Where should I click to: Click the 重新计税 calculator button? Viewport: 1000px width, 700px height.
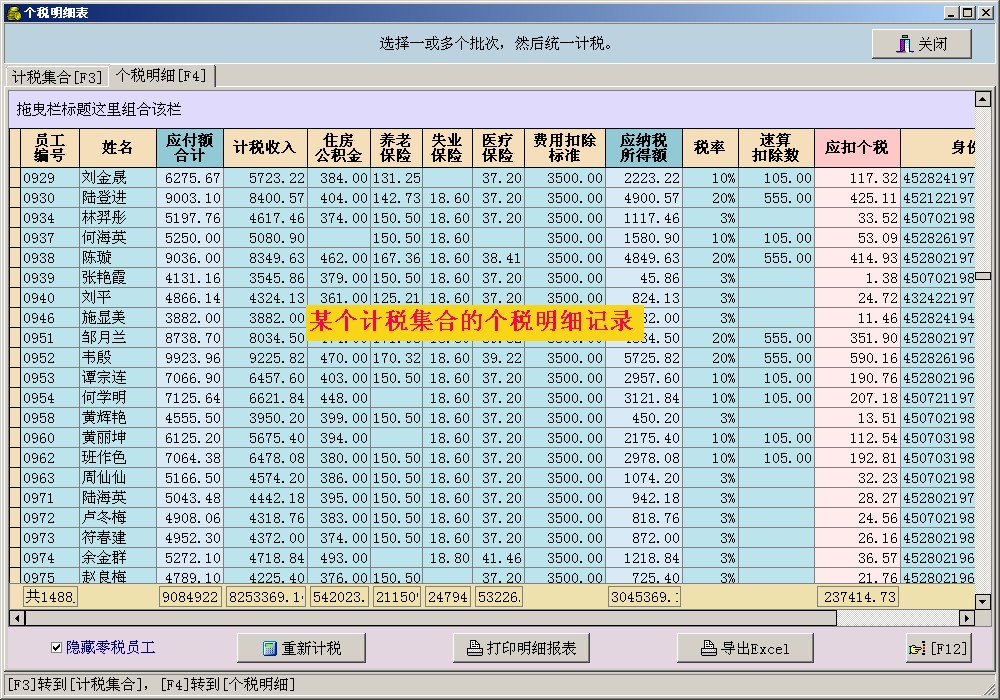(x=301, y=648)
